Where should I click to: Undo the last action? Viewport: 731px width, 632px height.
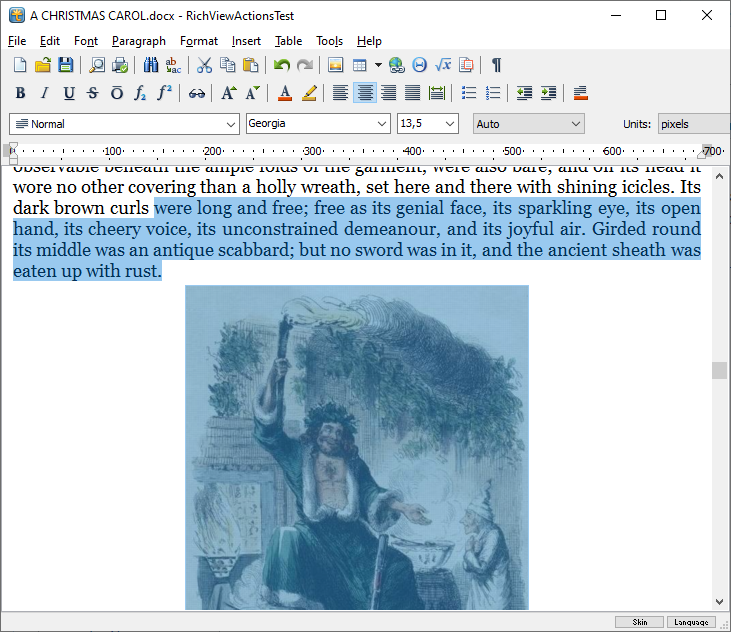click(282, 65)
